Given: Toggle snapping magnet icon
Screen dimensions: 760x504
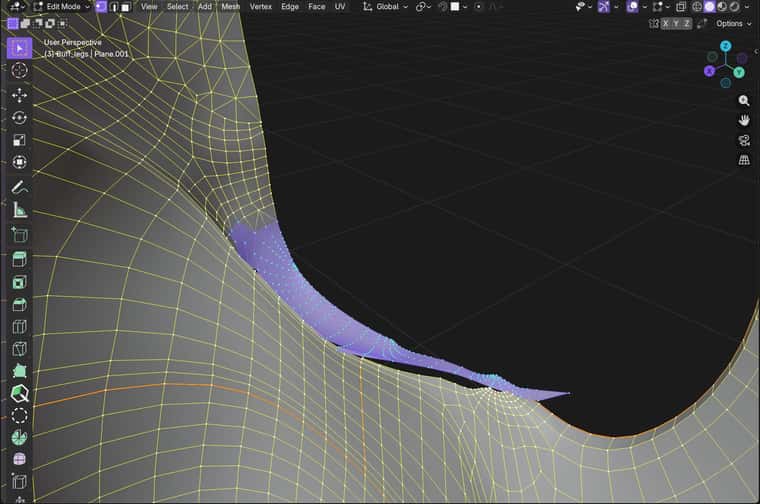Looking at the screenshot, I should click(x=442, y=6).
